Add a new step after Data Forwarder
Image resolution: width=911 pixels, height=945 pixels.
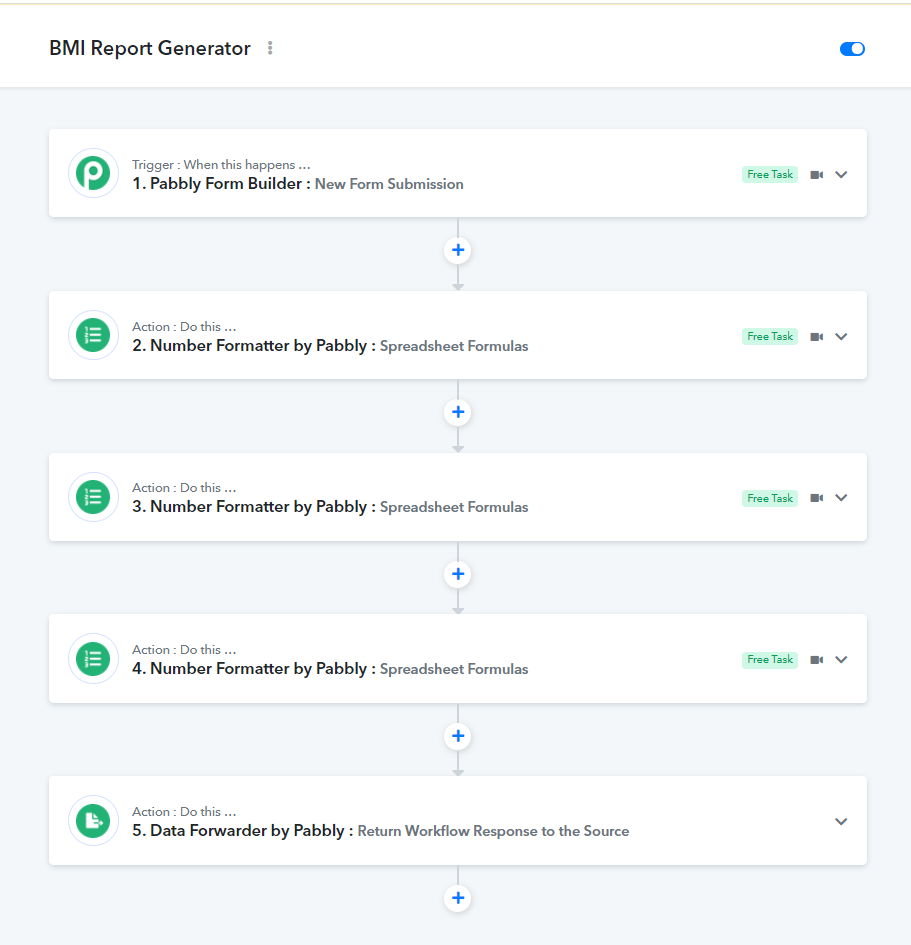(458, 898)
